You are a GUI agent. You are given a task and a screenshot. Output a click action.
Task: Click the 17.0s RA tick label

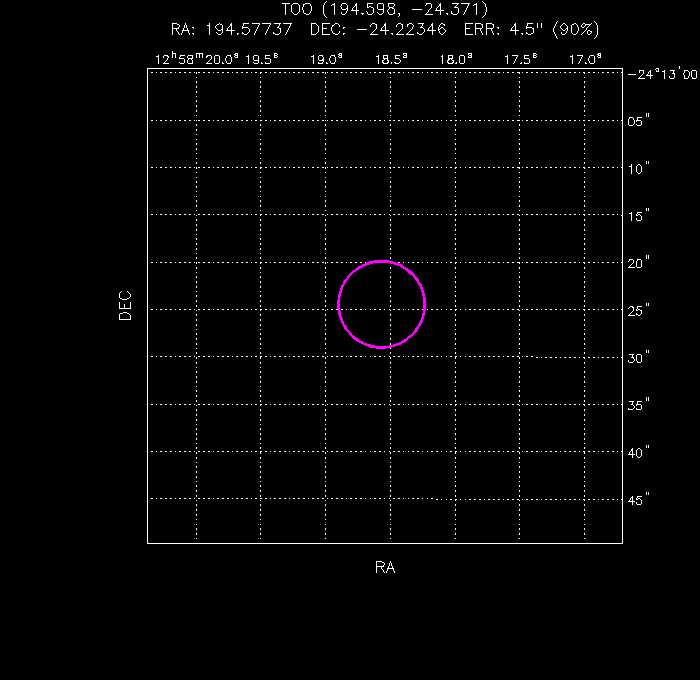tap(585, 59)
